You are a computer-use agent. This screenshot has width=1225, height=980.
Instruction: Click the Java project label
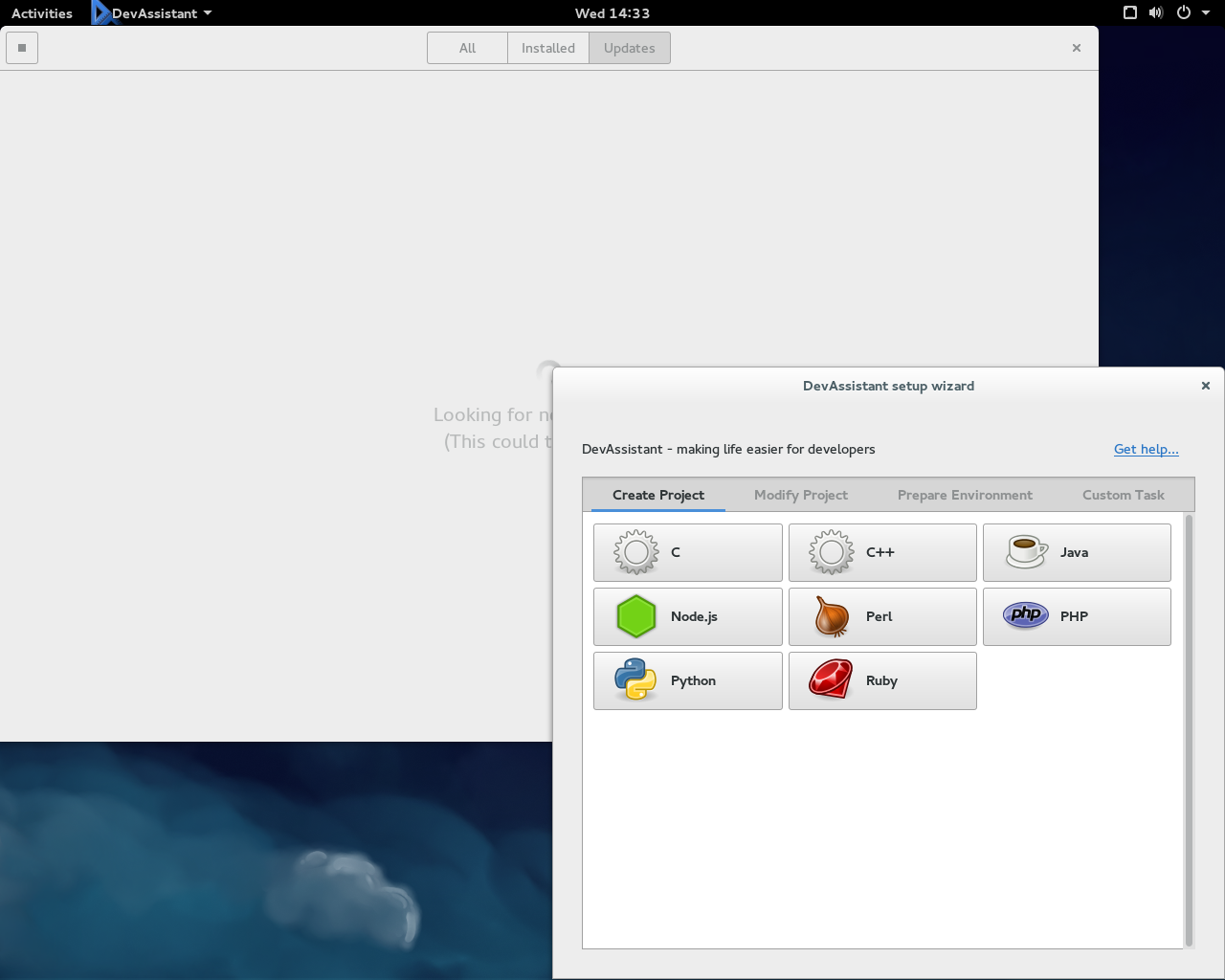pos(1074,552)
